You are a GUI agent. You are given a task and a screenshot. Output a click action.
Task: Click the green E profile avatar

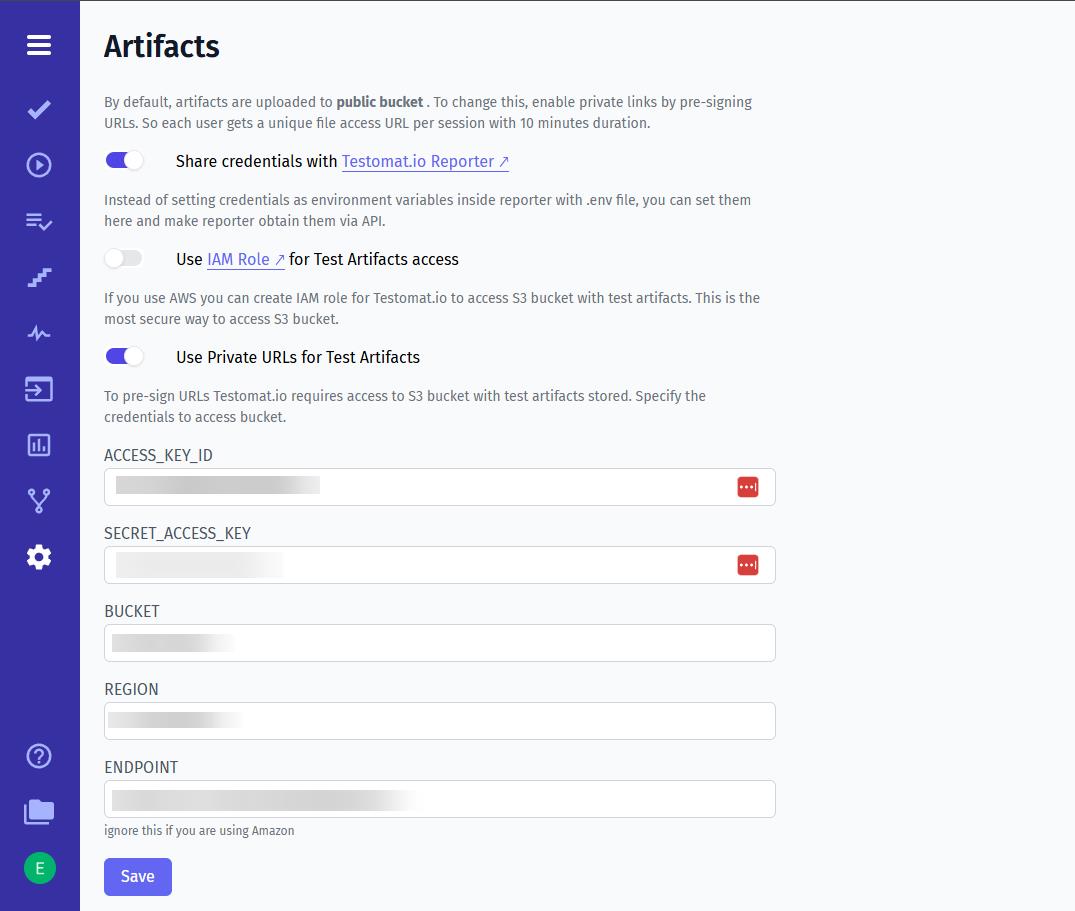(x=38, y=869)
